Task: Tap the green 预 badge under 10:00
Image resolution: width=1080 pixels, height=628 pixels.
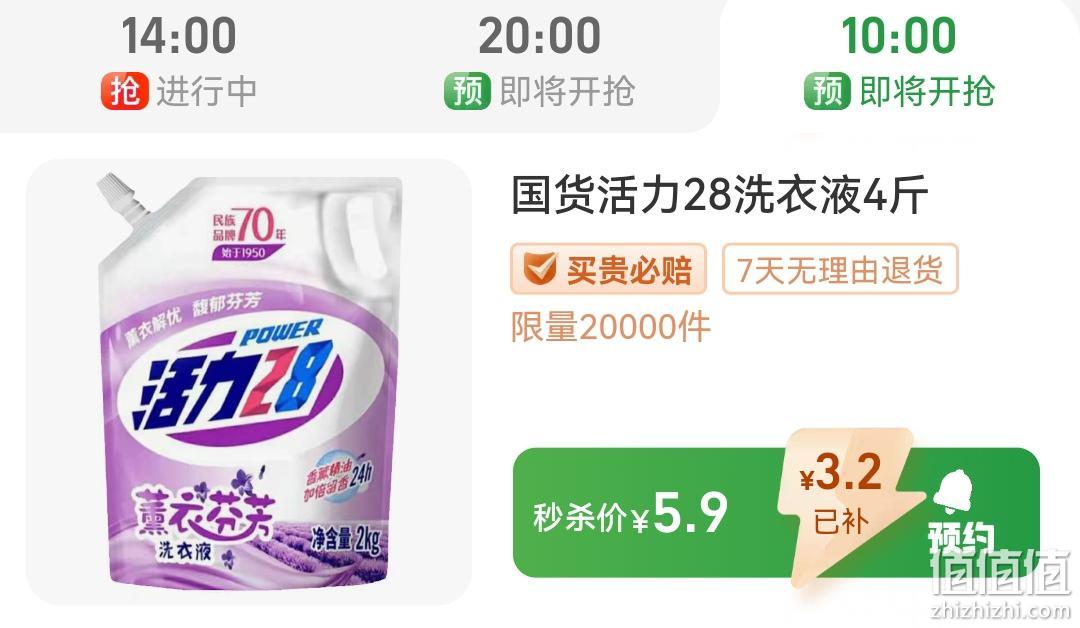Action: pyautogui.click(x=827, y=91)
